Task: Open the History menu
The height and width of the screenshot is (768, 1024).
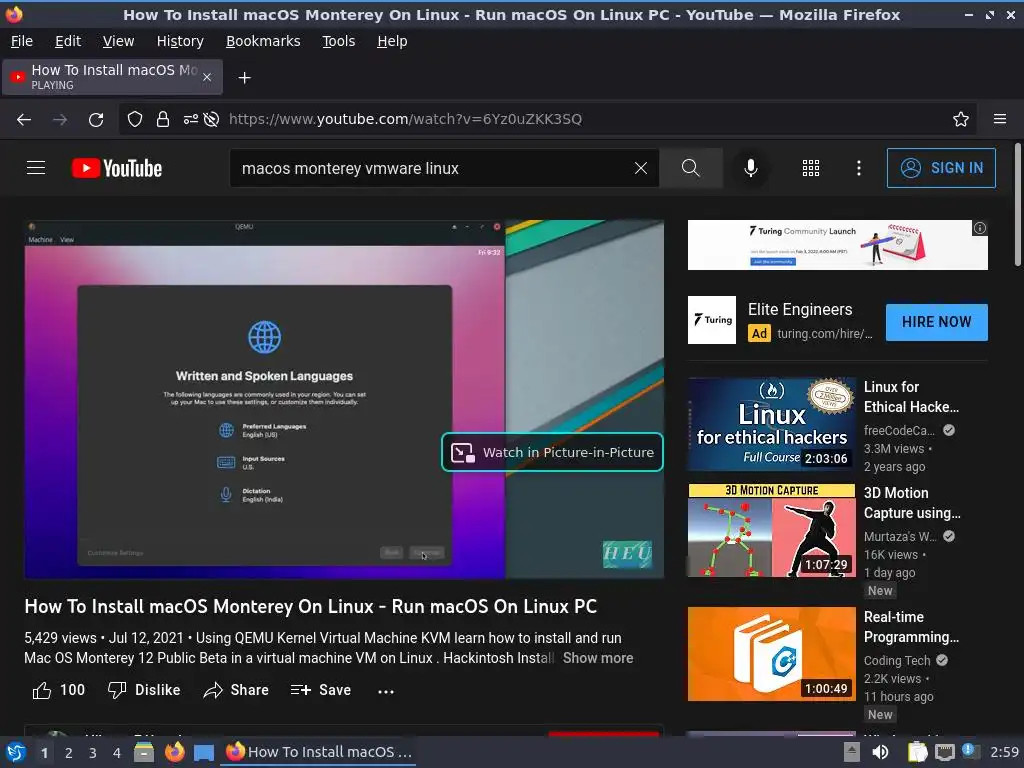Action: tap(180, 41)
